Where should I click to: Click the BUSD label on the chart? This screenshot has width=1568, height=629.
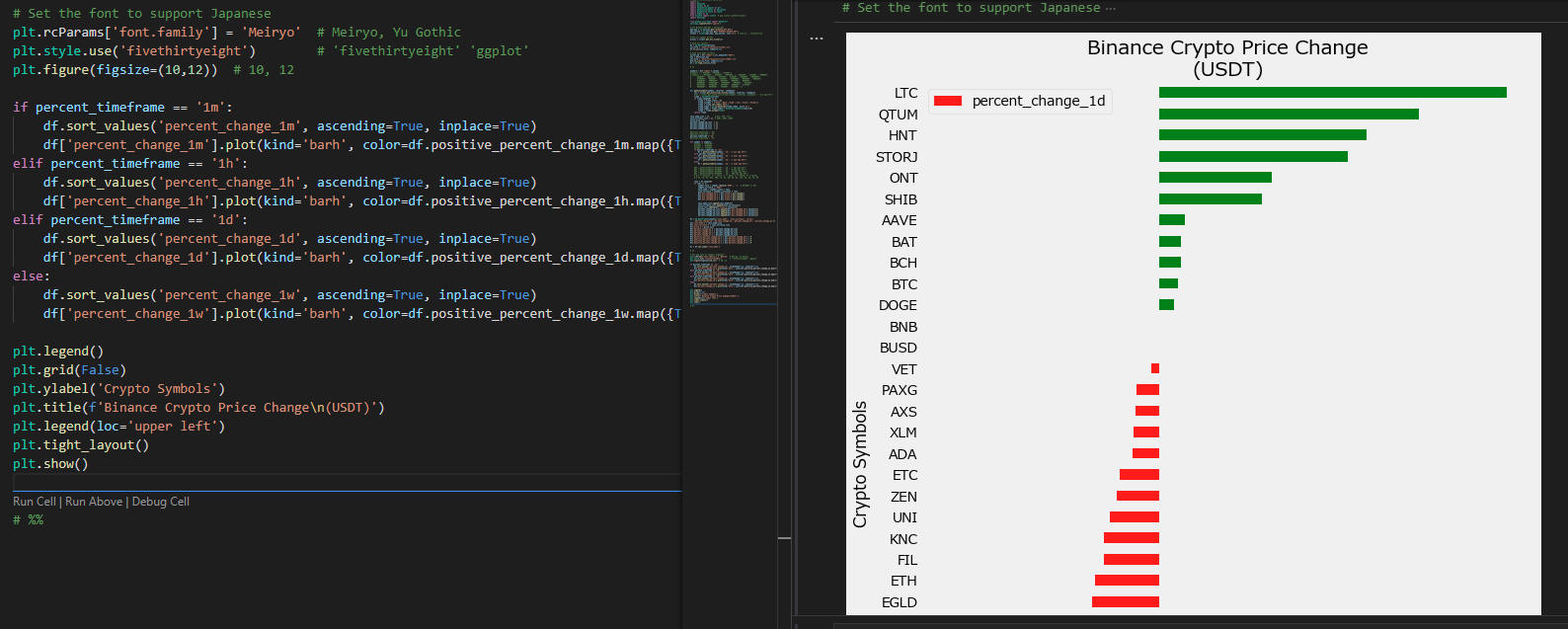coord(899,348)
